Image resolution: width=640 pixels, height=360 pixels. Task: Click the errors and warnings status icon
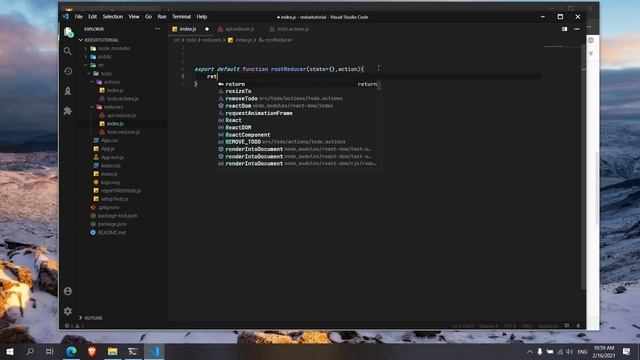point(74,326)
